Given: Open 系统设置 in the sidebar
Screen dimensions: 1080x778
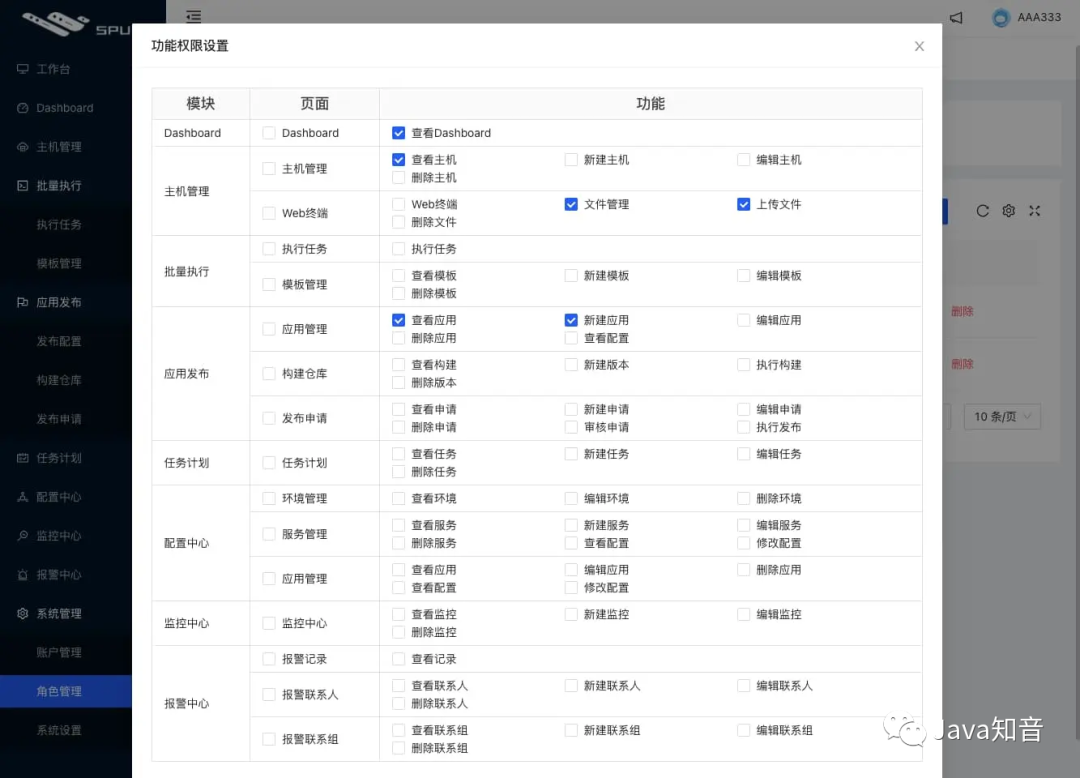Looking at the screenshot, I should (x=59, y=730).
